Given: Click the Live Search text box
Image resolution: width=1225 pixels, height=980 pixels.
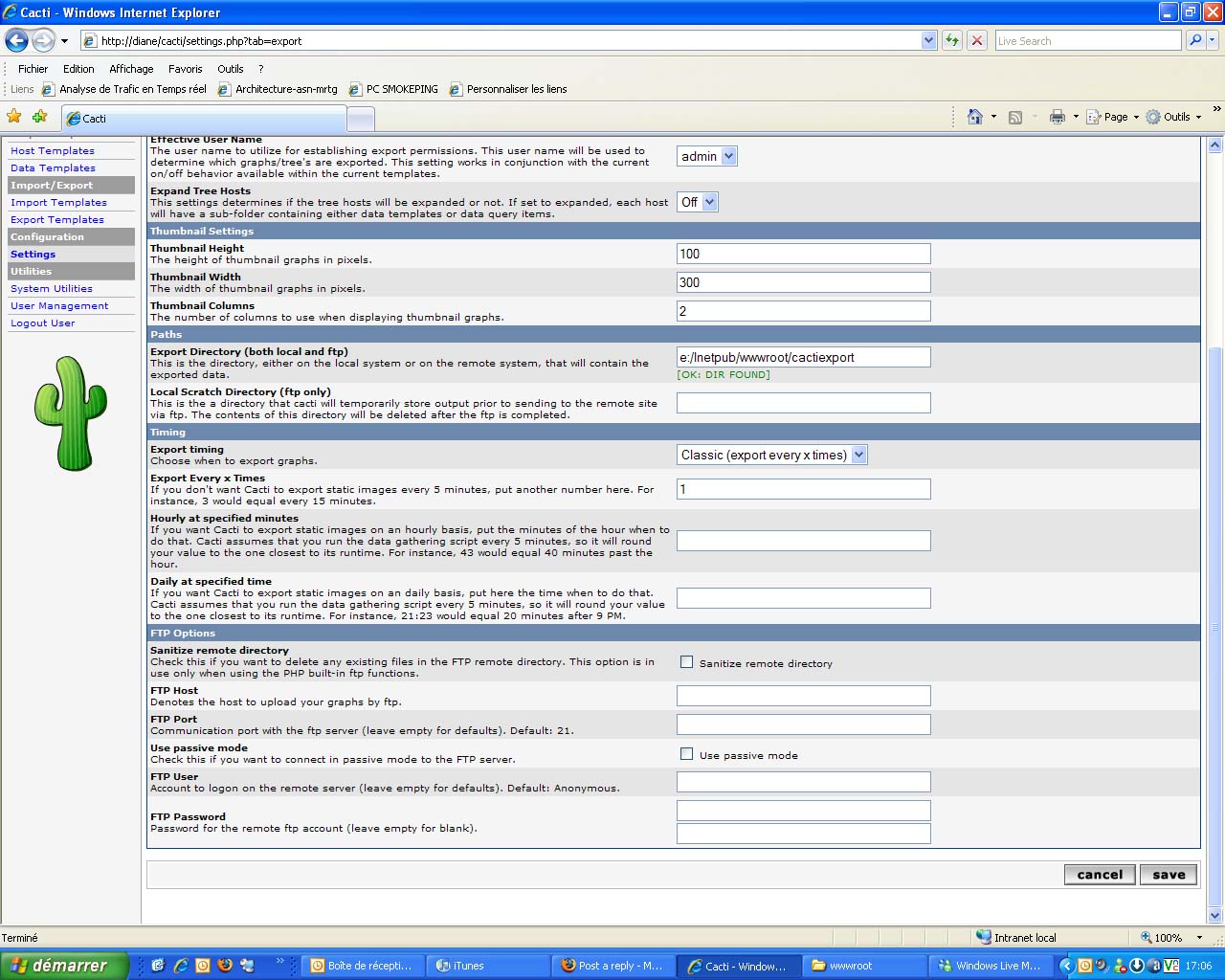Looking at the screenshot, I should pyautogui.click(x=1088, y=40).
